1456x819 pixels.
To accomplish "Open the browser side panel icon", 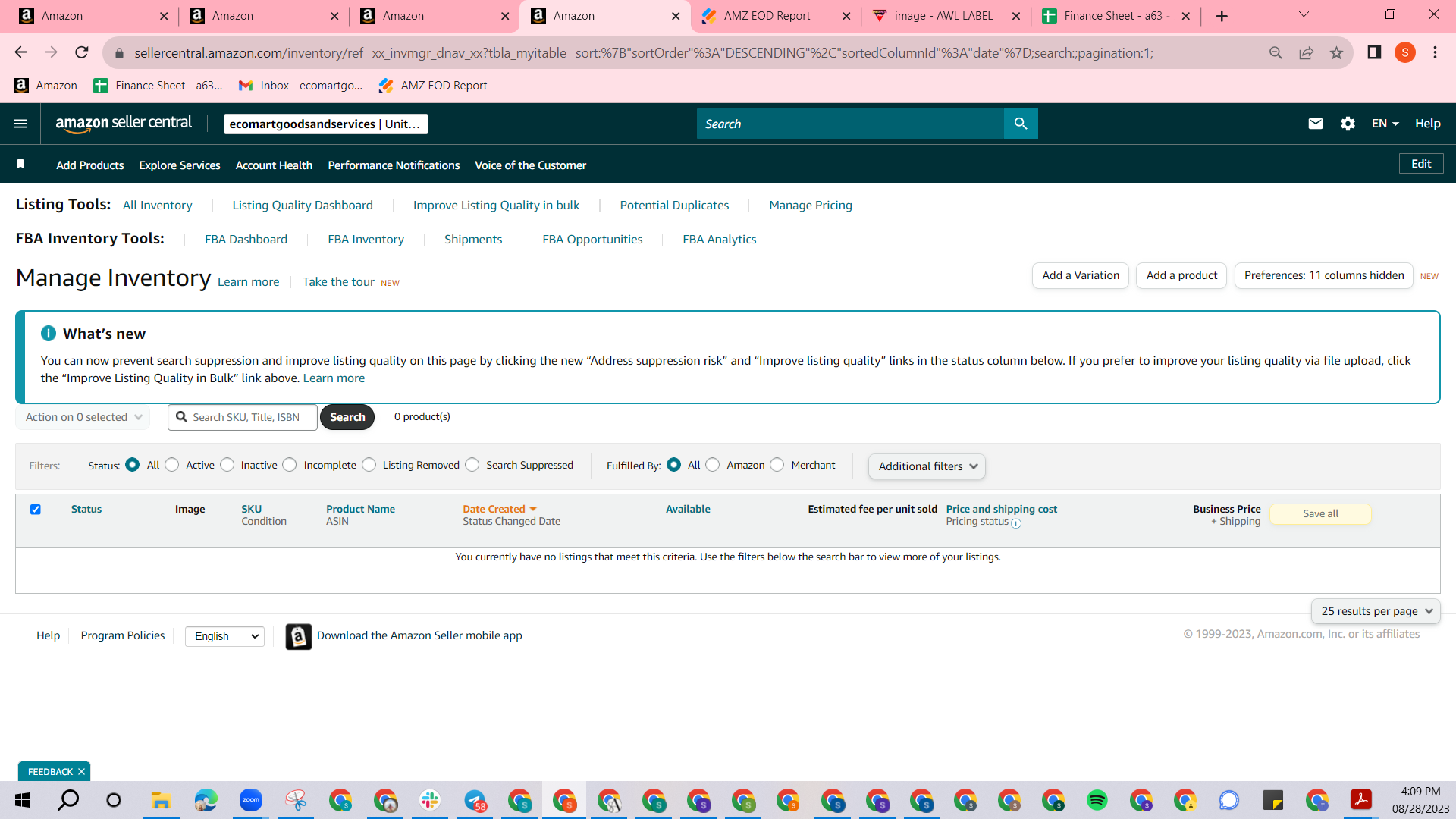I will [x=1374, y=52].
